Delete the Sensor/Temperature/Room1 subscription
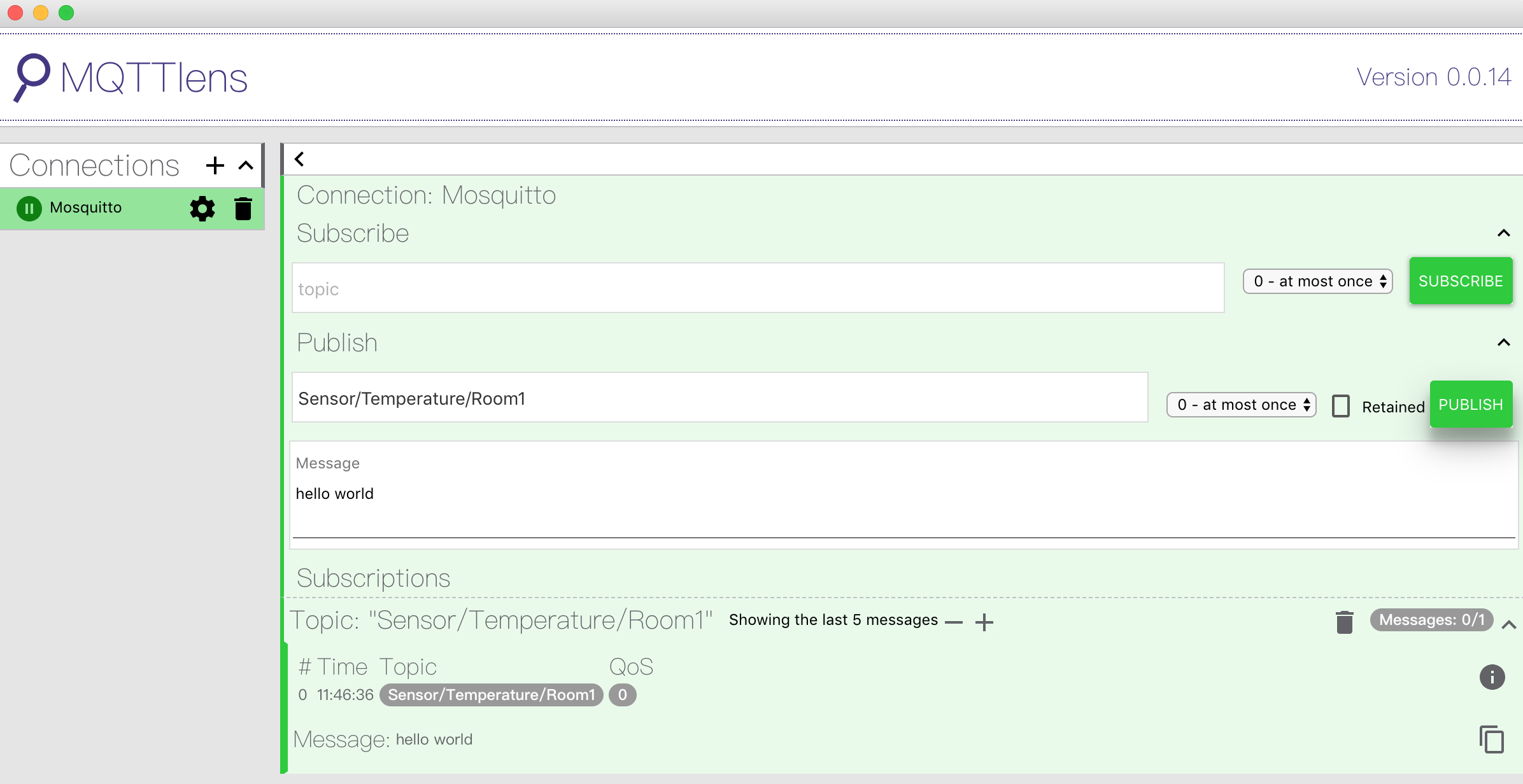Viewport: 1523px width, 784px height. pos(1344,622)
